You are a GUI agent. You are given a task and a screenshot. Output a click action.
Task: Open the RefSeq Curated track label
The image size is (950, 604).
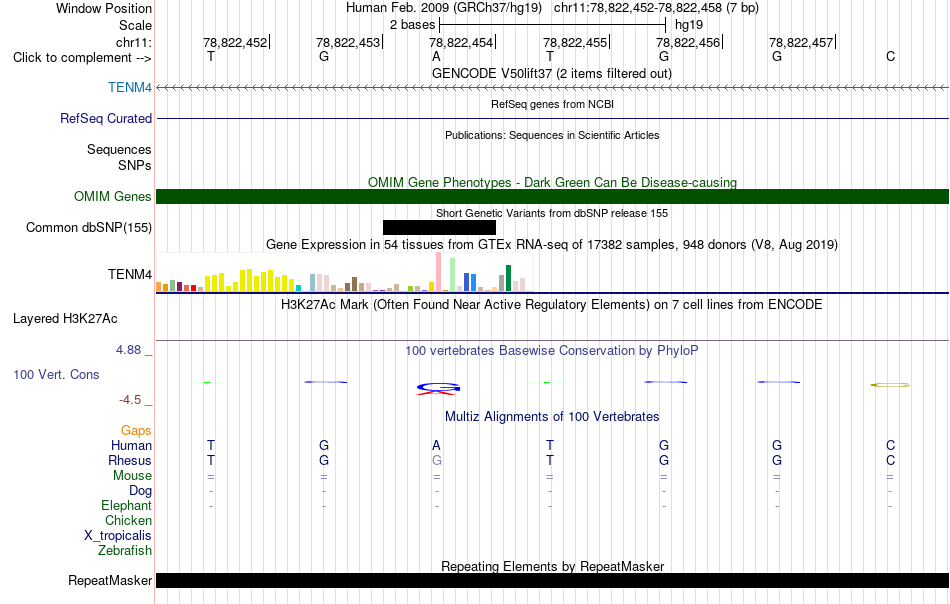click(105, 118)
